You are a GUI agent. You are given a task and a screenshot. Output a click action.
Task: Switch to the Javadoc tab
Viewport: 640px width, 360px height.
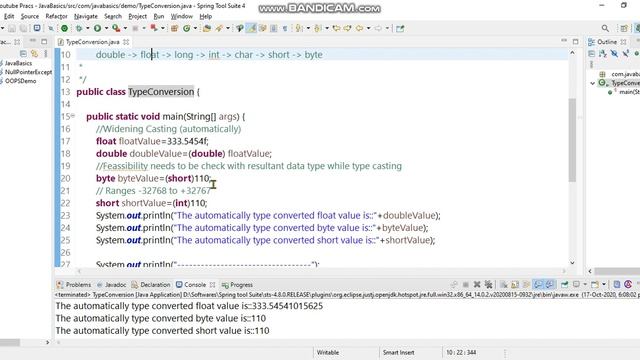coord(111,284)
